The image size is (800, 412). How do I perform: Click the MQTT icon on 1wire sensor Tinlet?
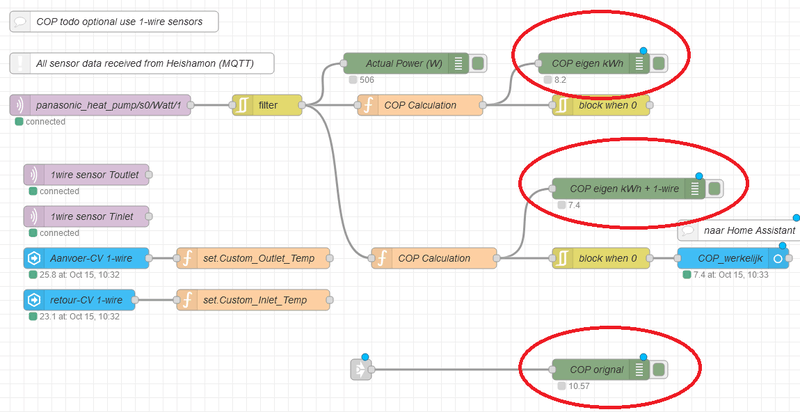(33, 216)
